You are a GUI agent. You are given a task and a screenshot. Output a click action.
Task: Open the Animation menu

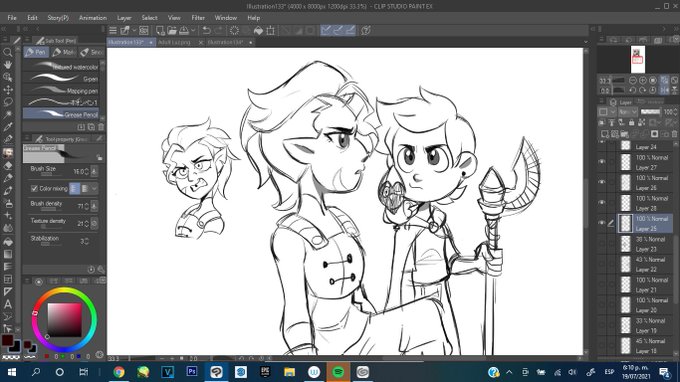[x=92, y=18]
